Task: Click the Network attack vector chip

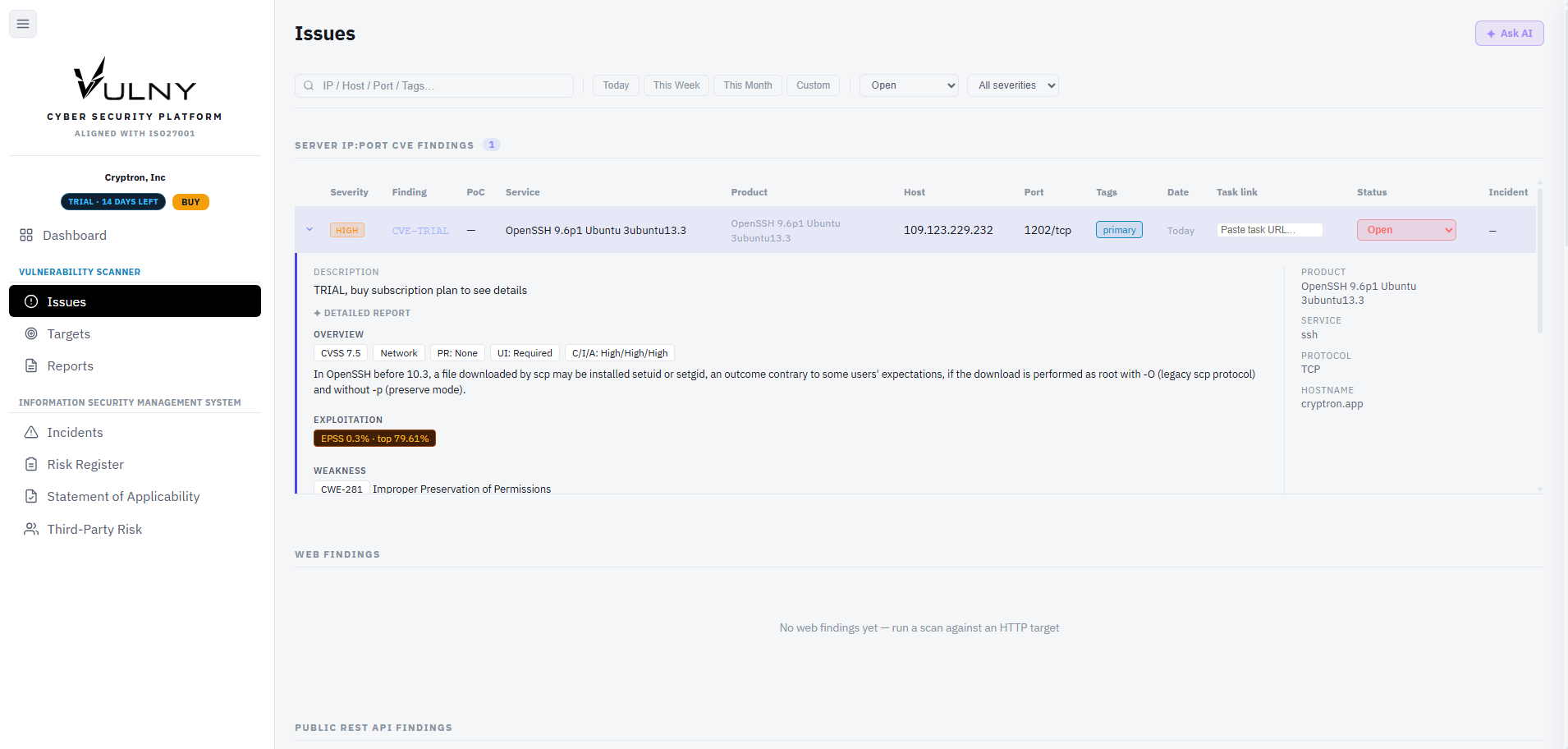Action: [x=399, y=353]
